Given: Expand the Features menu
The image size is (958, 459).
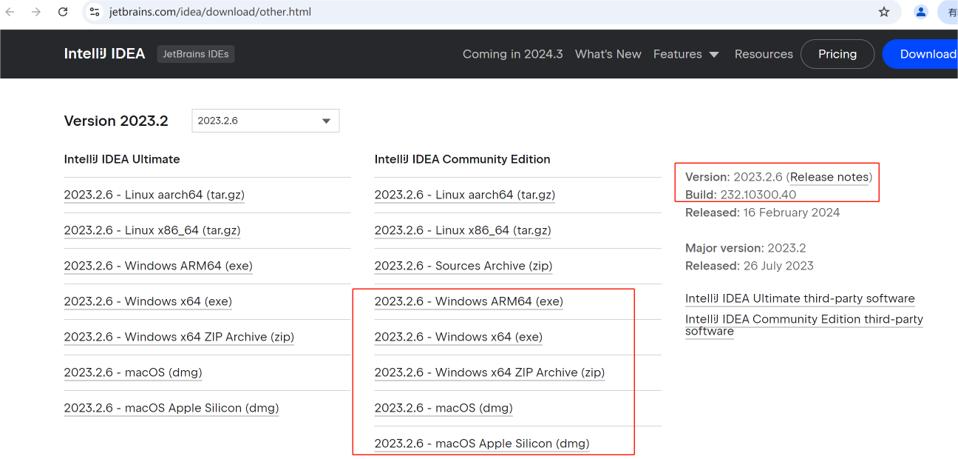Looking at the screenshot, I should 686,54.
